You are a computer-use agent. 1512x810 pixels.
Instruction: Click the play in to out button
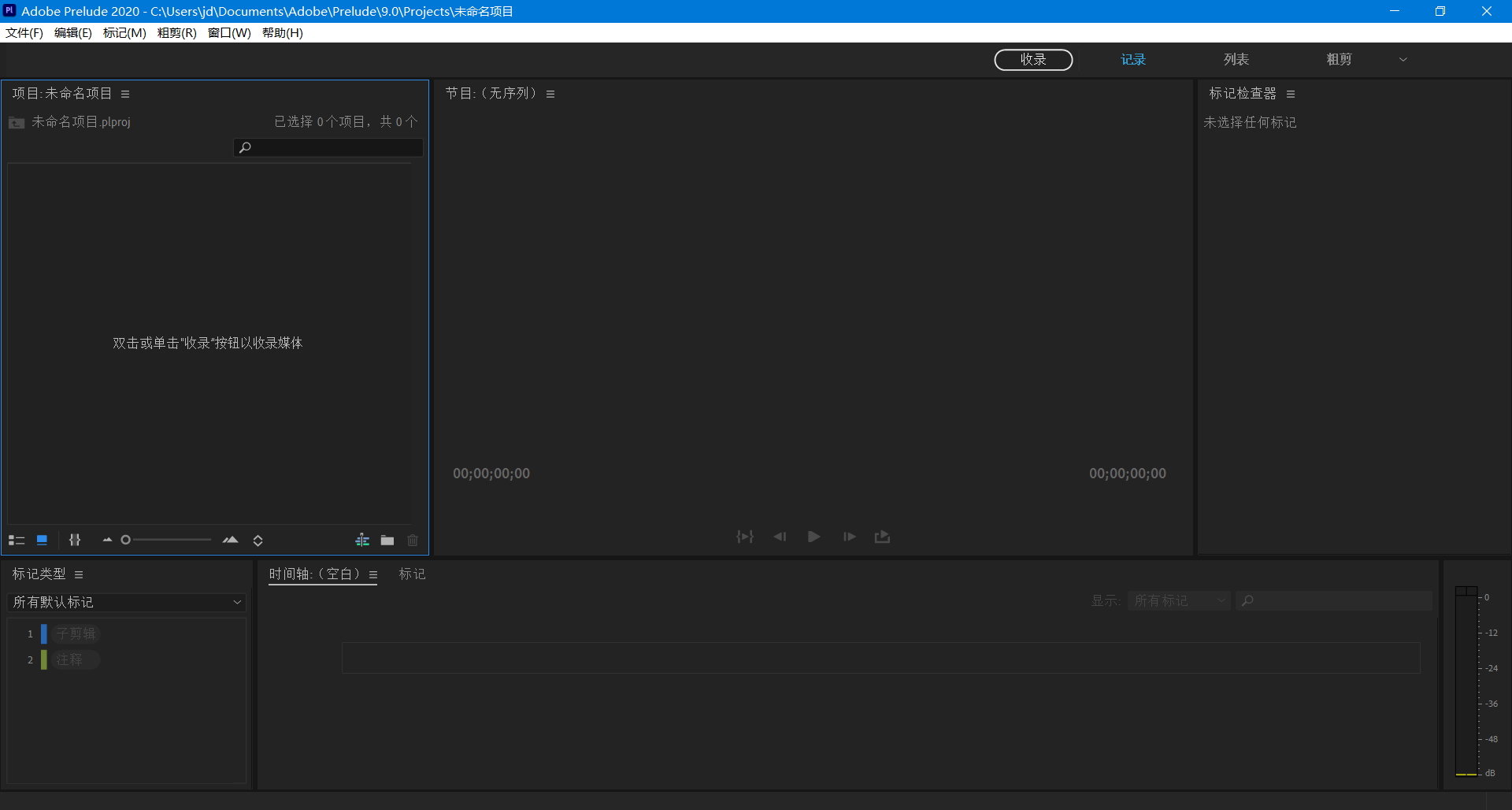(x=745, y=537)
